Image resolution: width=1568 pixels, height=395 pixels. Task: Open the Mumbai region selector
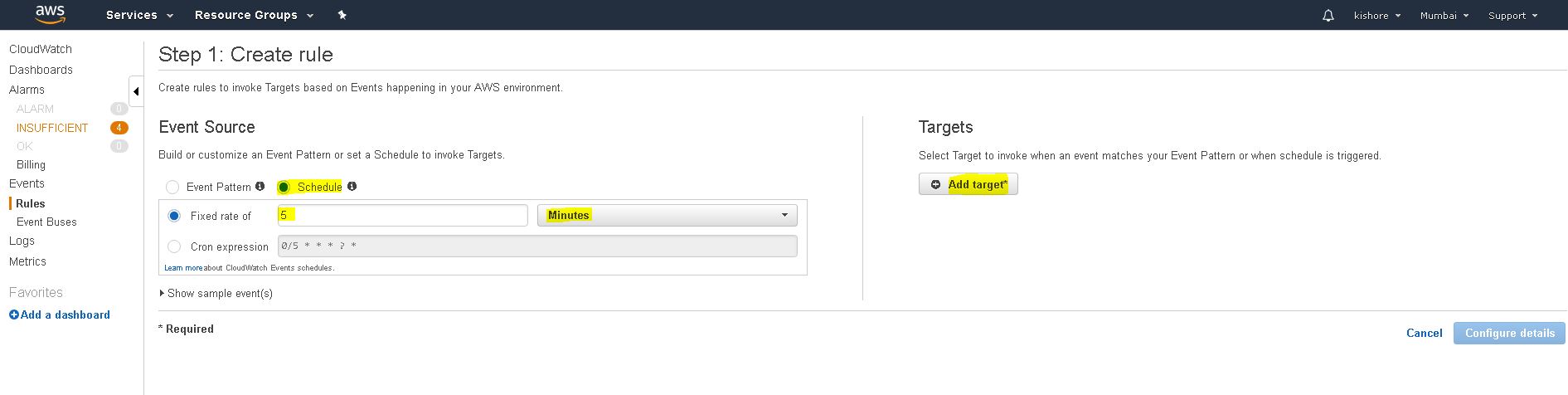(x=1444, y=16)
